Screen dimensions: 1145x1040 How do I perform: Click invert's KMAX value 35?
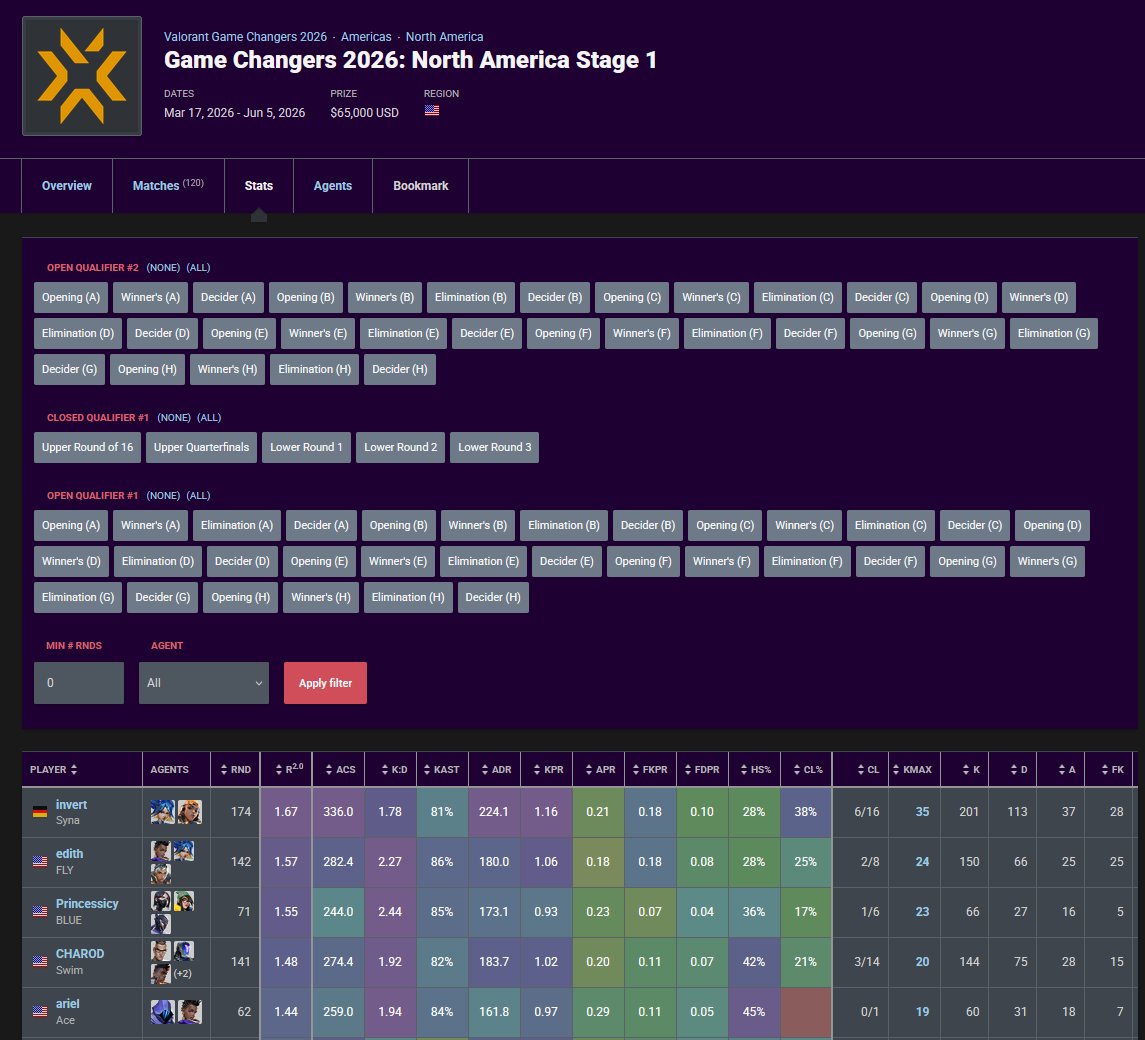click(x=922, y=811)
